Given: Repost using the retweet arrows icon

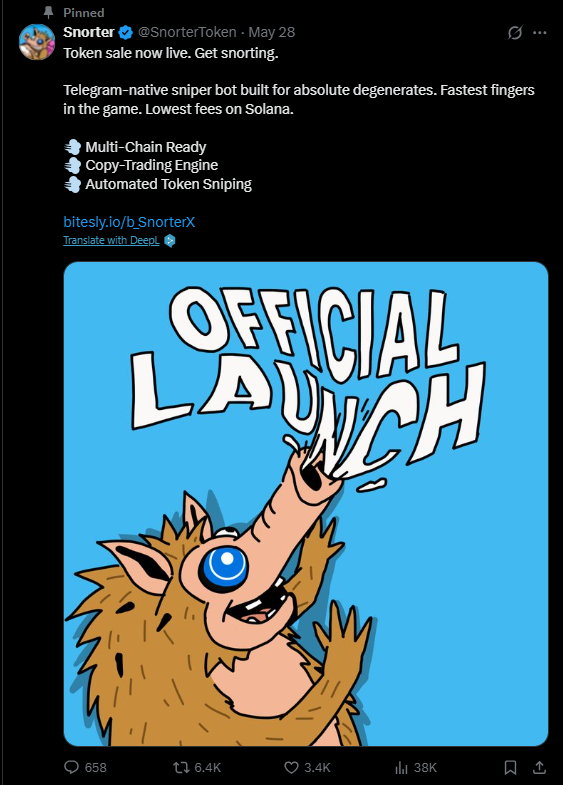Looking at the screenshot, I should click(181, 767).
